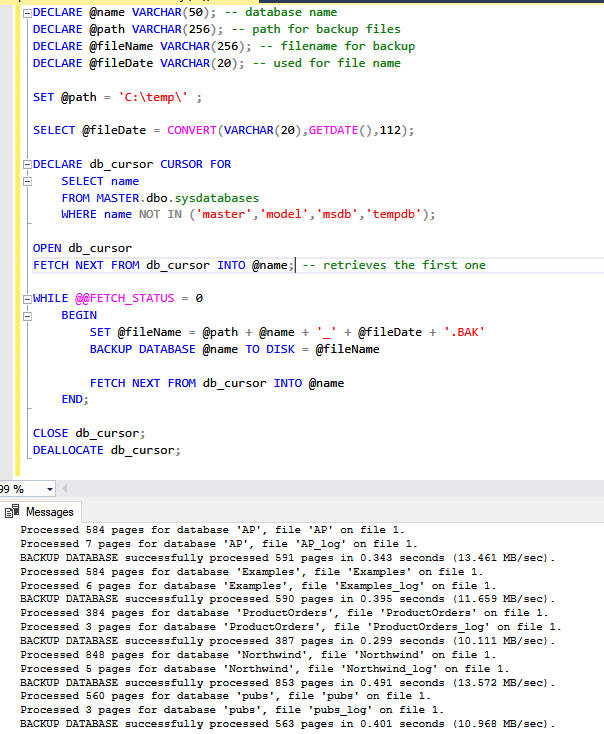
Task: Click the CONVERT function keyword
Action: click(x=192, y=130)
